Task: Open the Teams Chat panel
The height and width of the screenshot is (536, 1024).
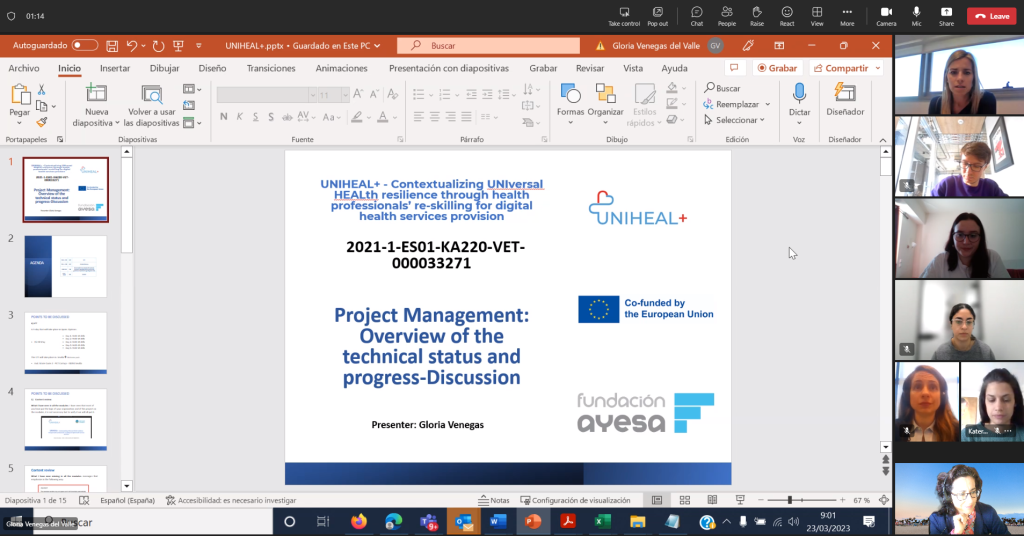Action: pos(697,15)
